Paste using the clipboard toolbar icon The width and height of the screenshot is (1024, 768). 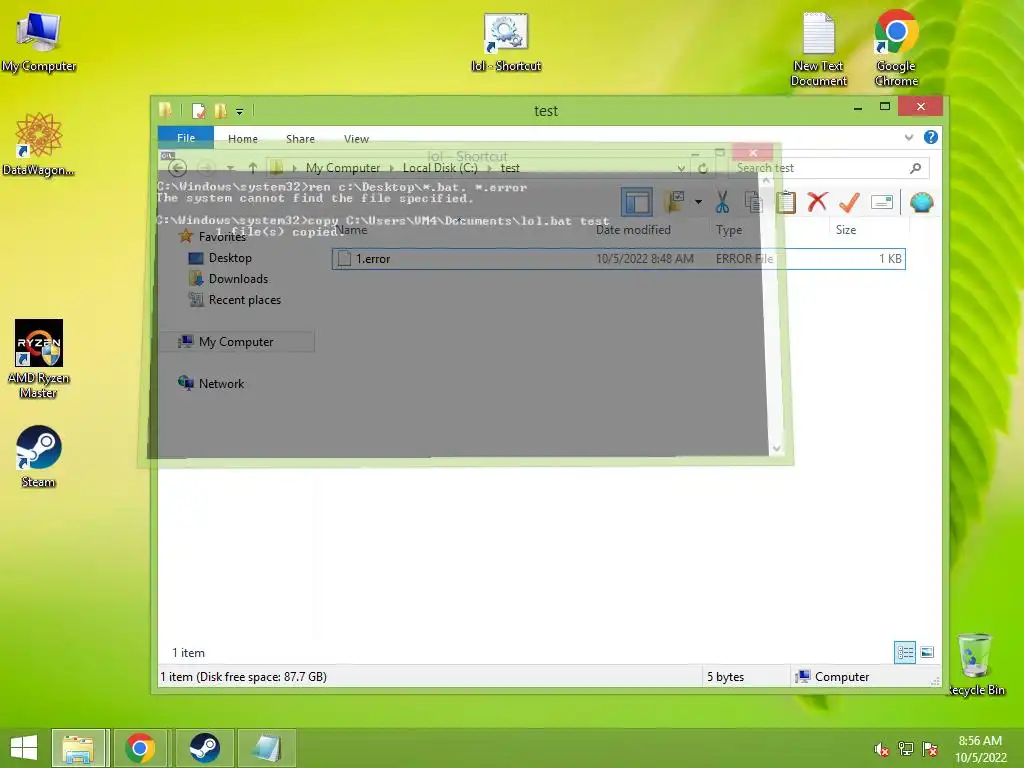tap(786, 202)
